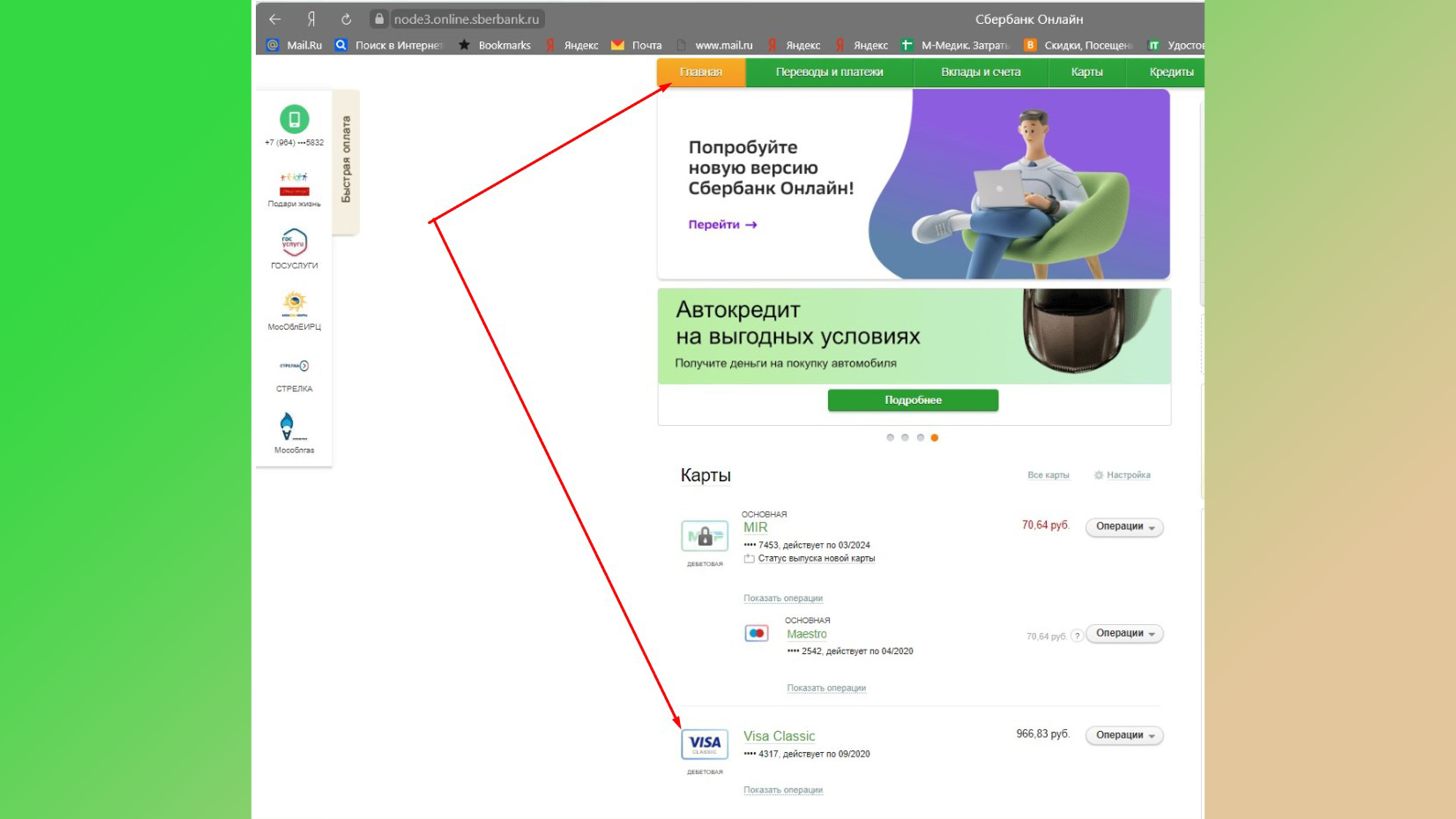This screenshot has height=819, width=1456.
Task: Select the second banner carousel dot
Action: pyautogui.click(x=905, y=437)
